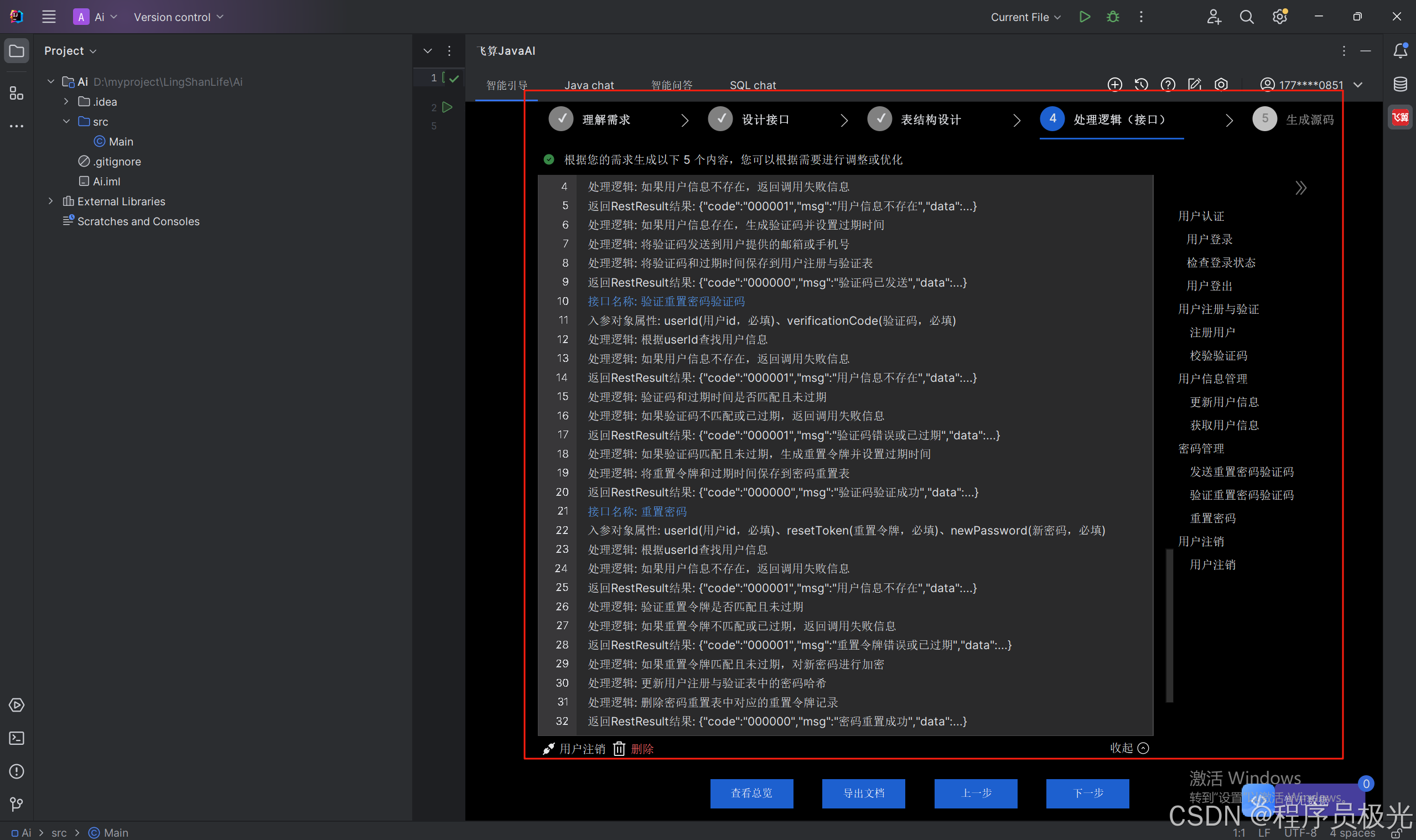The height and width of the screenshot is (840, 1416).
Task: Open the Current File run configuration dropdown
Action: (1025, 17)
